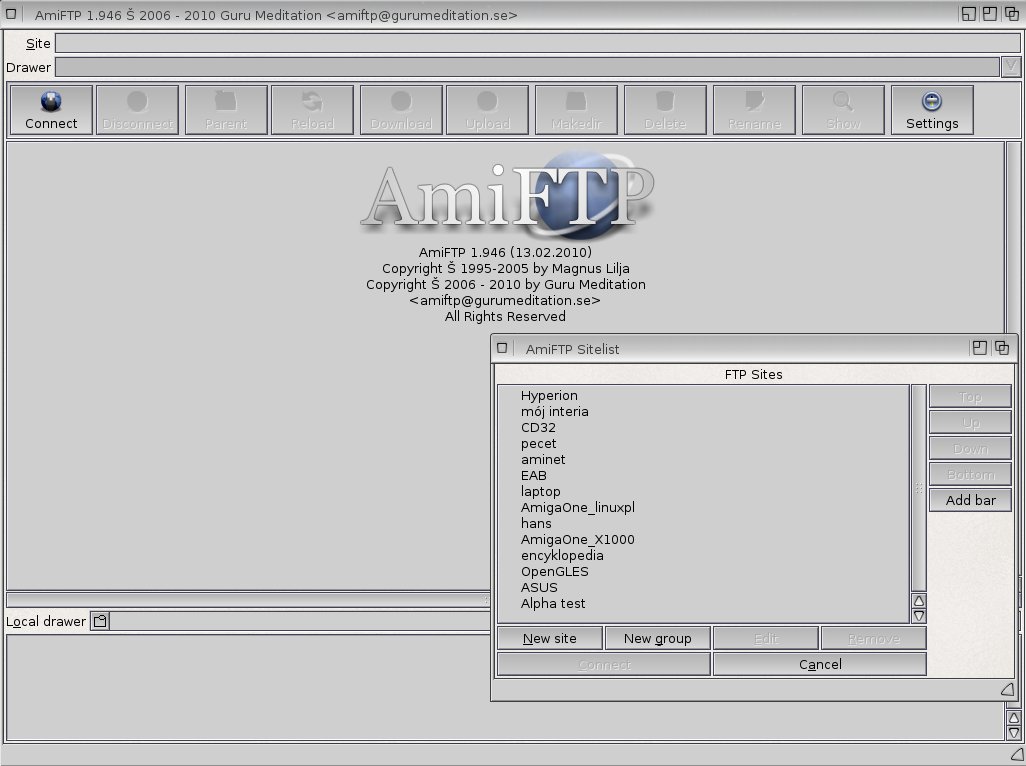Open Settings from the toolbar
Image resolution: width=1026 pixels, height=766 pixels.
(932, 110)
